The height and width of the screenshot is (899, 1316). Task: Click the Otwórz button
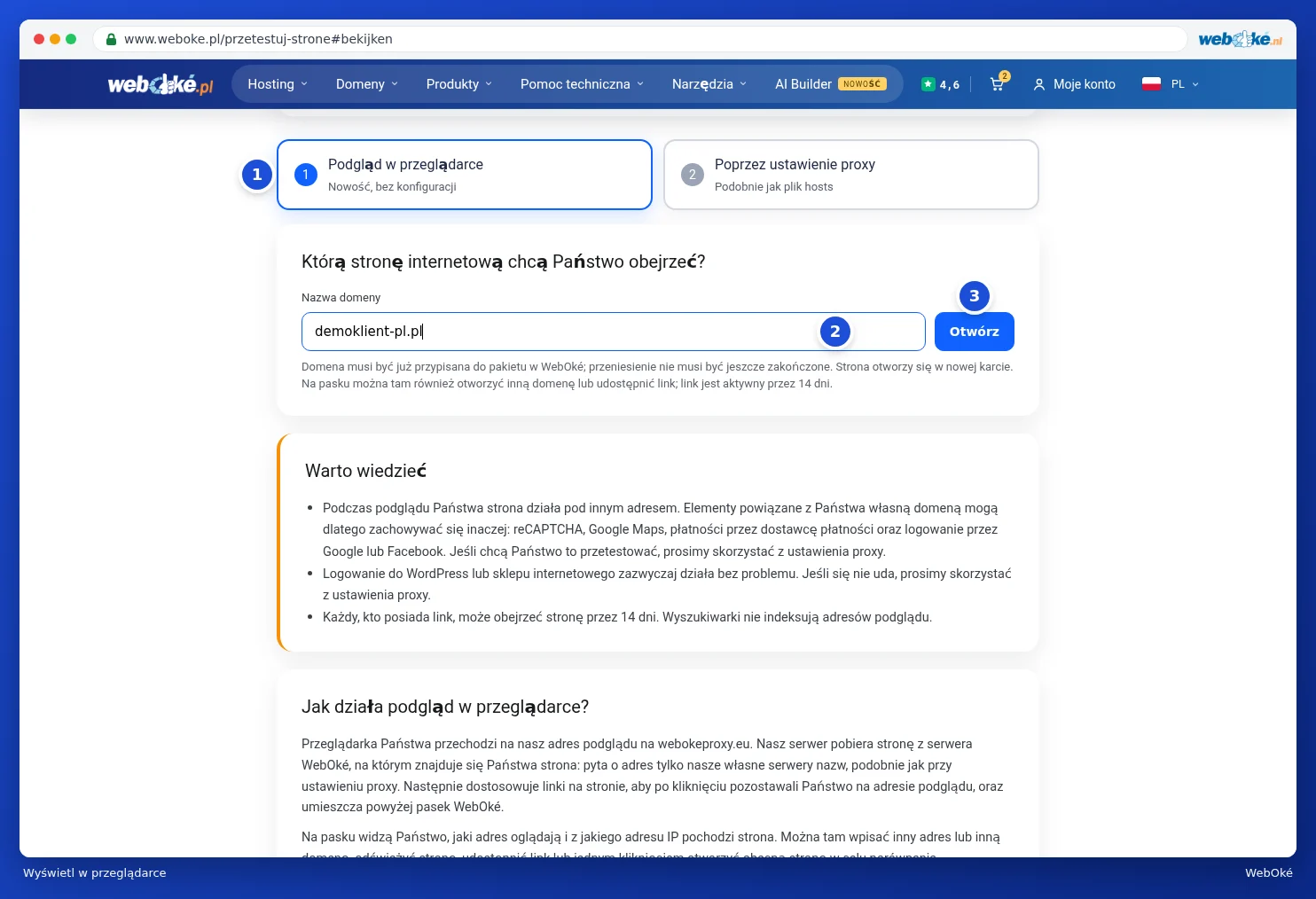tap(975, 332)
